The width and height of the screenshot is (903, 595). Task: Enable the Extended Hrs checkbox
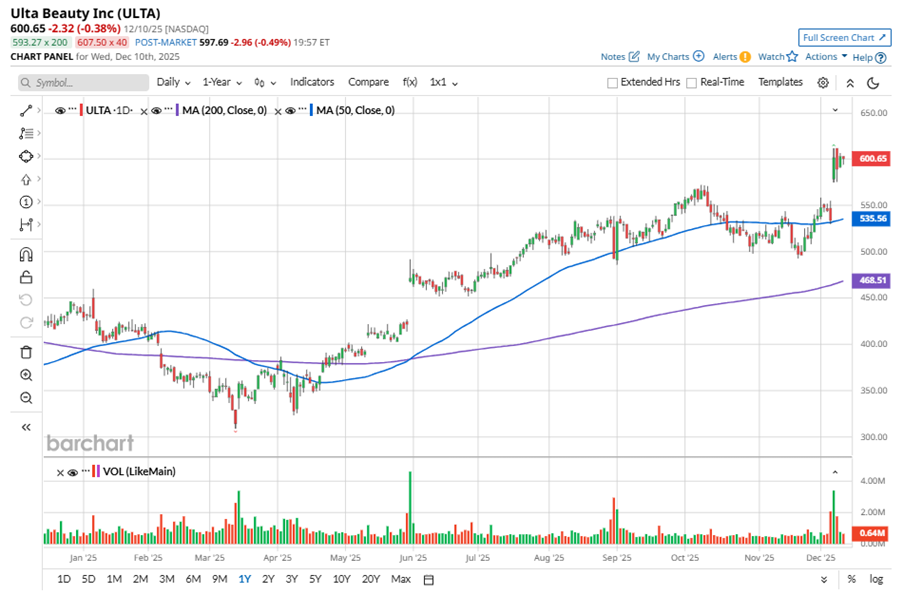tap(612, 83)
